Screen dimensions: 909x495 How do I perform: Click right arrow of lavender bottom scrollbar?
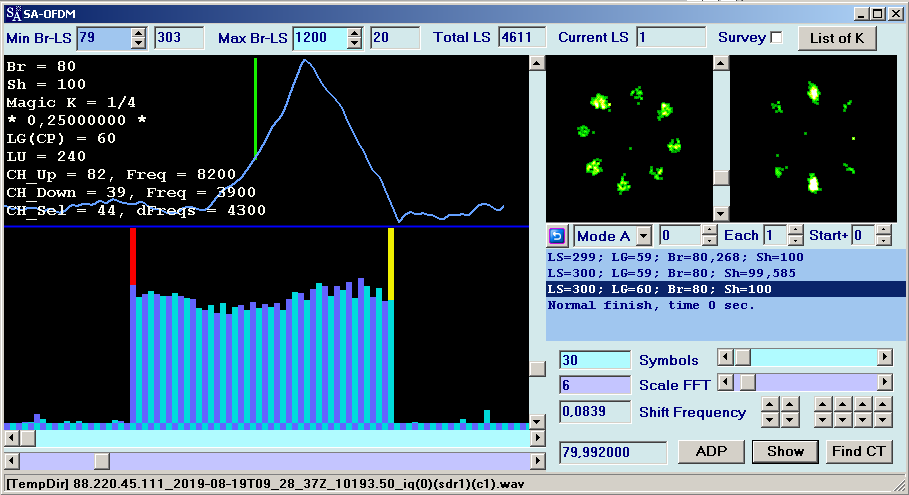[x=537, y=461]
